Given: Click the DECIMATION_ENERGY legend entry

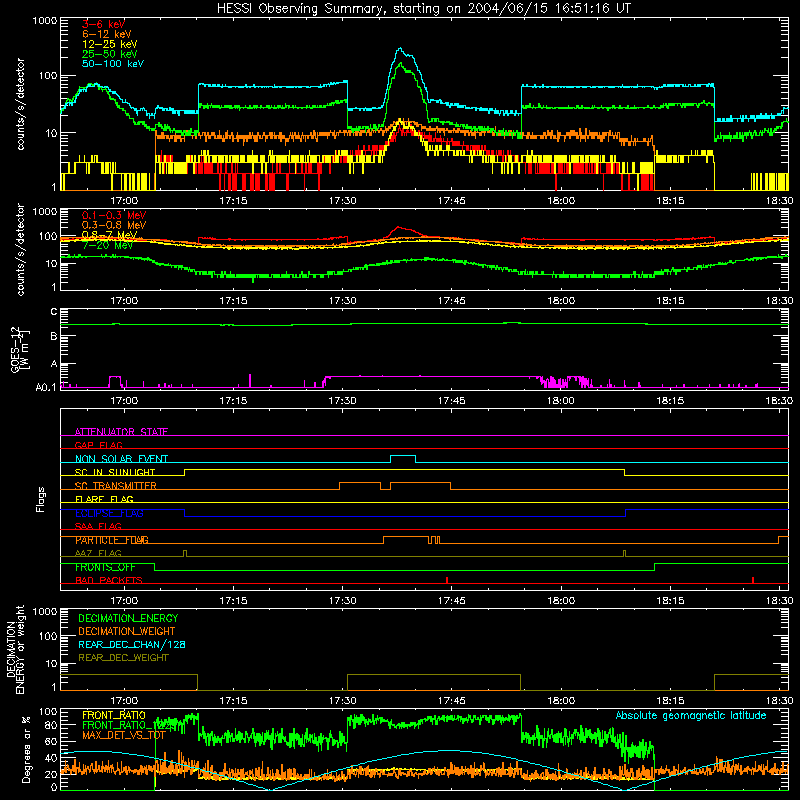Looking at the screenshot, I should click(x=128, y=618).
